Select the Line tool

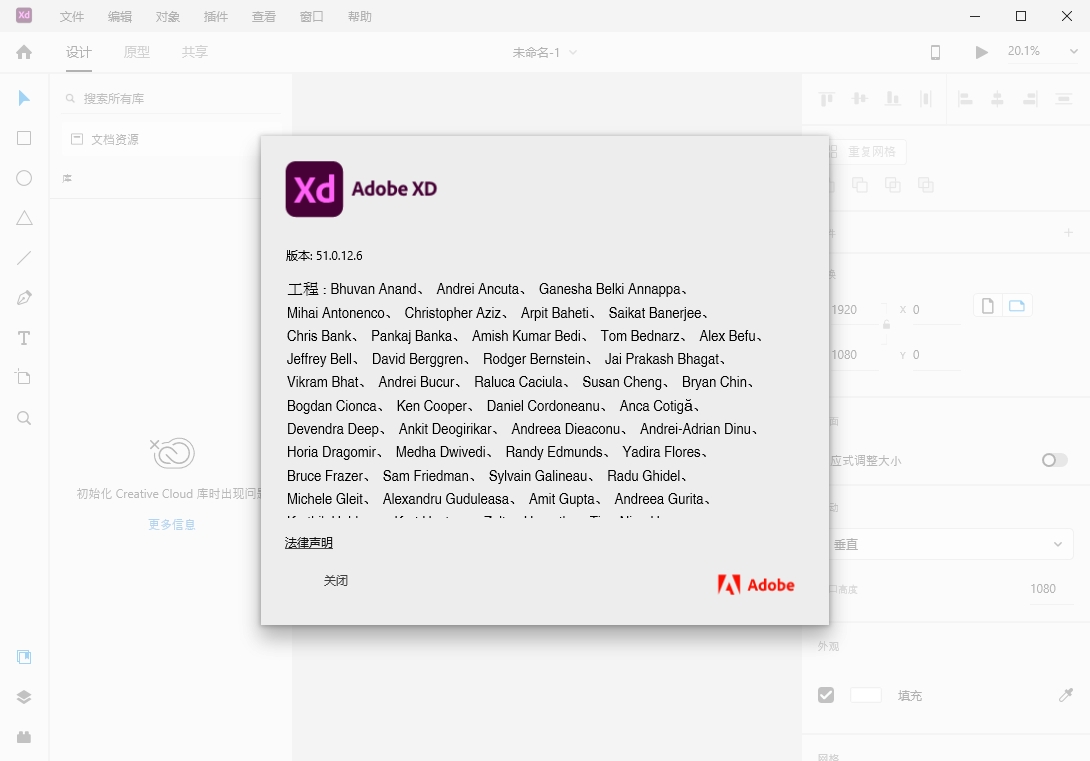(24, 259)
